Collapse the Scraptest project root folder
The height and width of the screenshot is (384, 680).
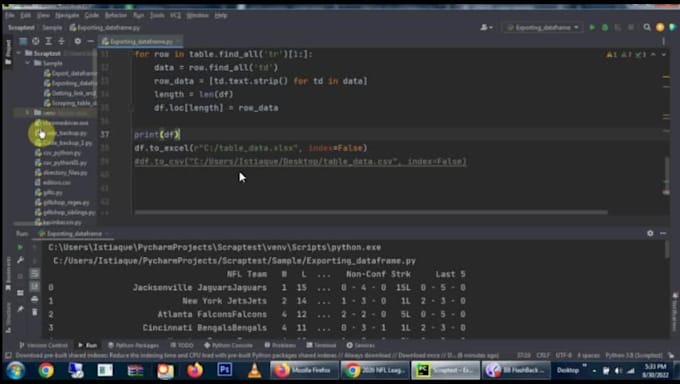(18, 53)
